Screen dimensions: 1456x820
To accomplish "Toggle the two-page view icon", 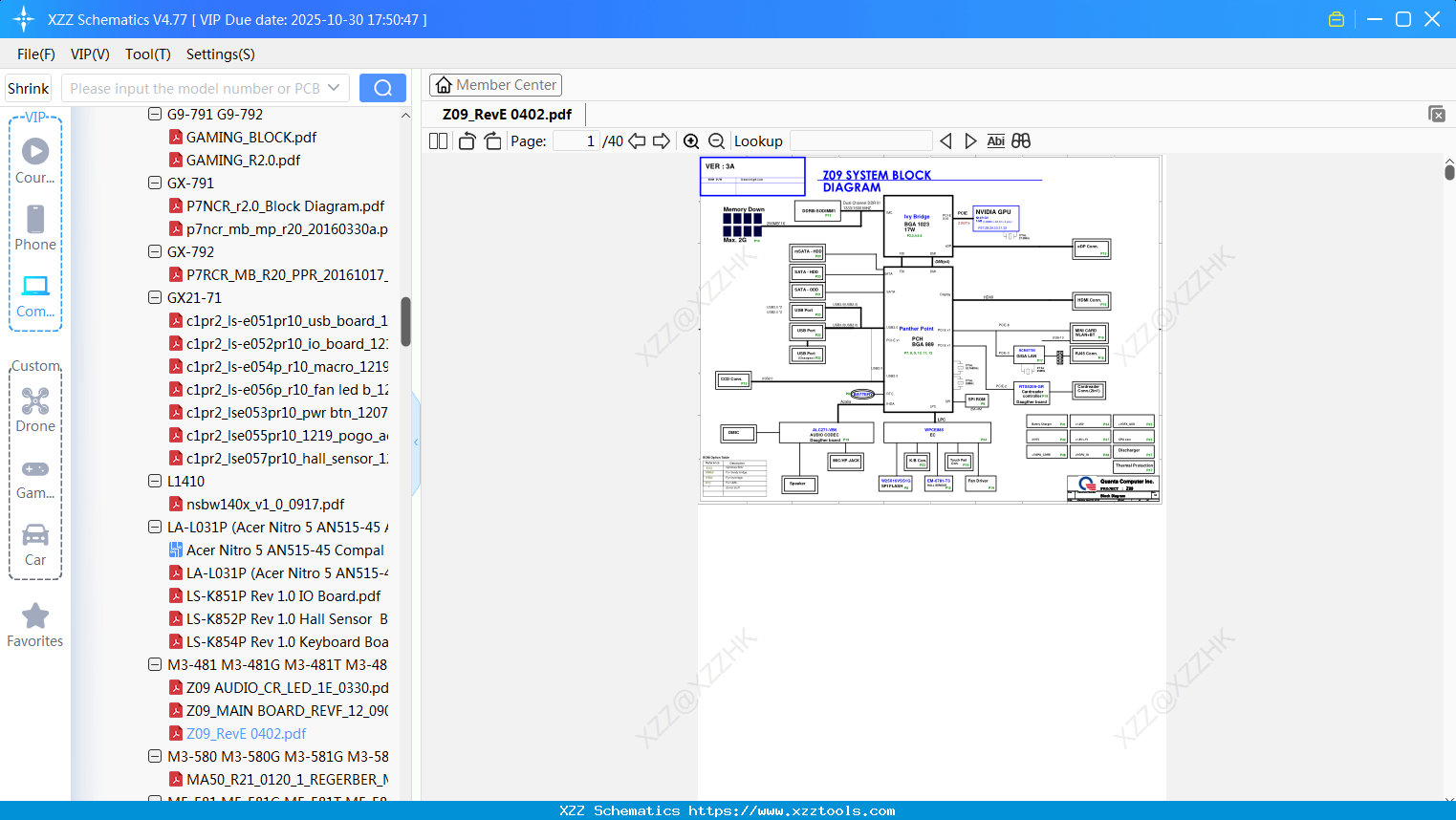I will point(439,140).
